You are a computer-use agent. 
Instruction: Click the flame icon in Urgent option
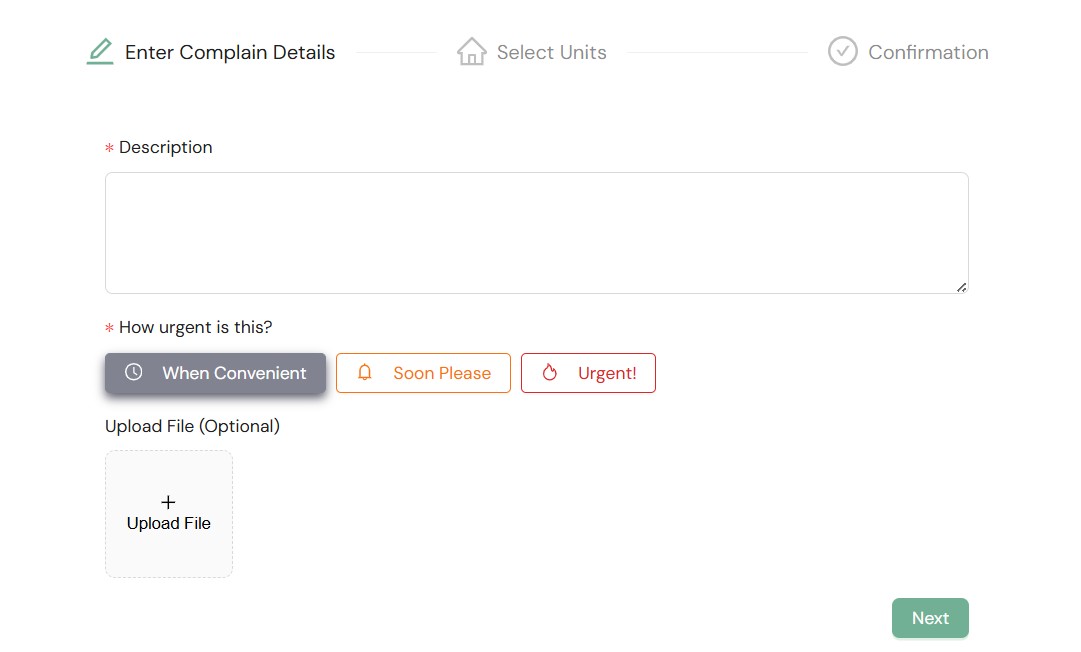(x=549, y=373)
